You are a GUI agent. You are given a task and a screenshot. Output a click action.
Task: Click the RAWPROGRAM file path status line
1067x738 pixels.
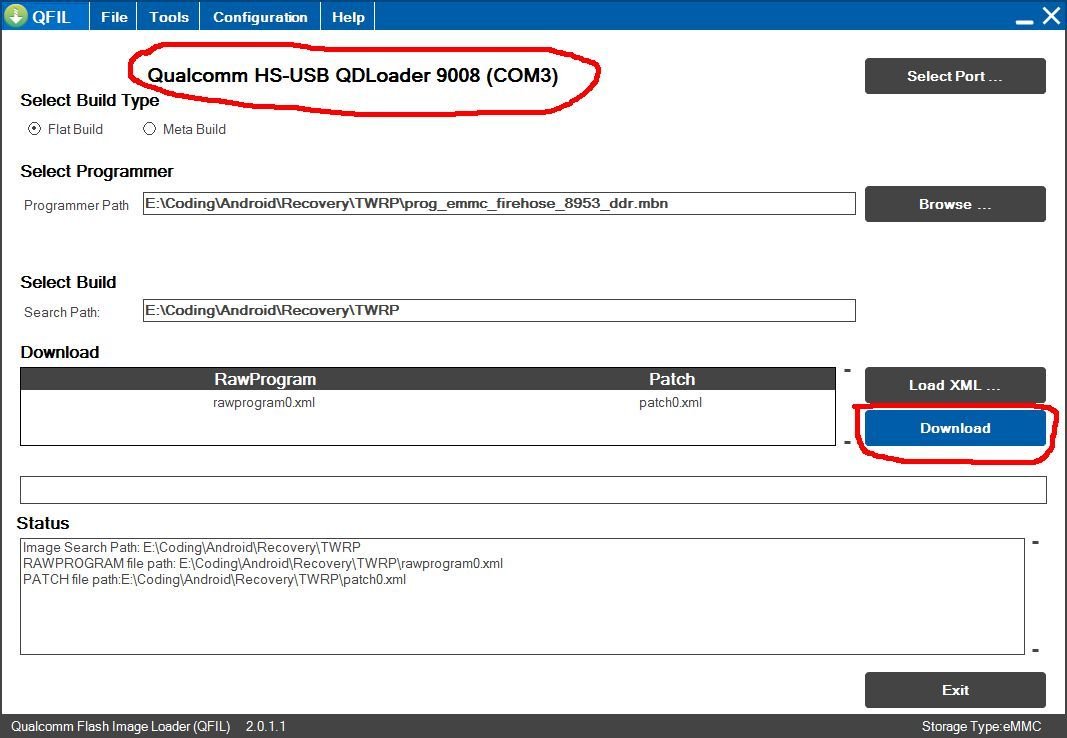pos(263,563)
